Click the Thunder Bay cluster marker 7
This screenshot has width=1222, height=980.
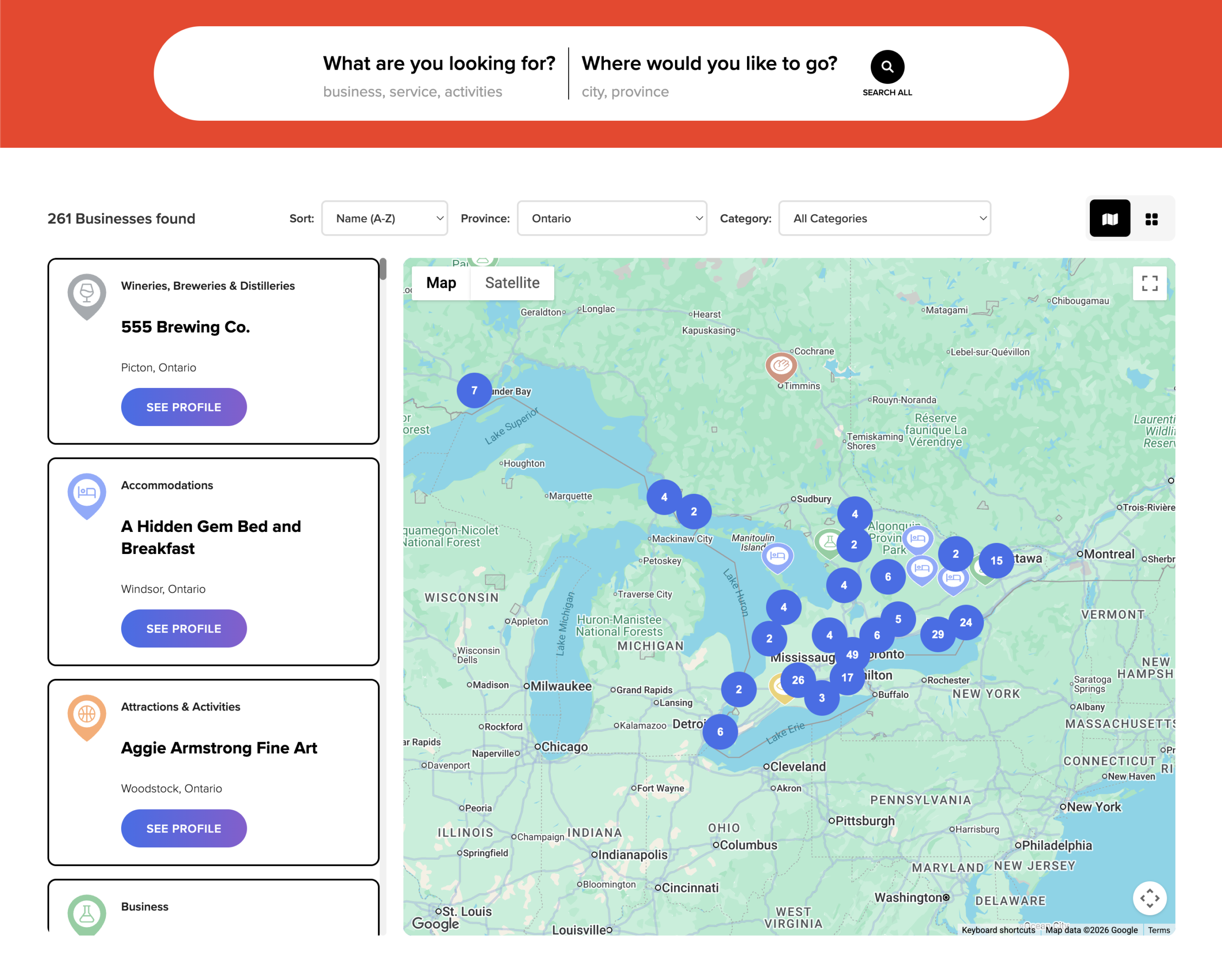(x=474, y=390)
